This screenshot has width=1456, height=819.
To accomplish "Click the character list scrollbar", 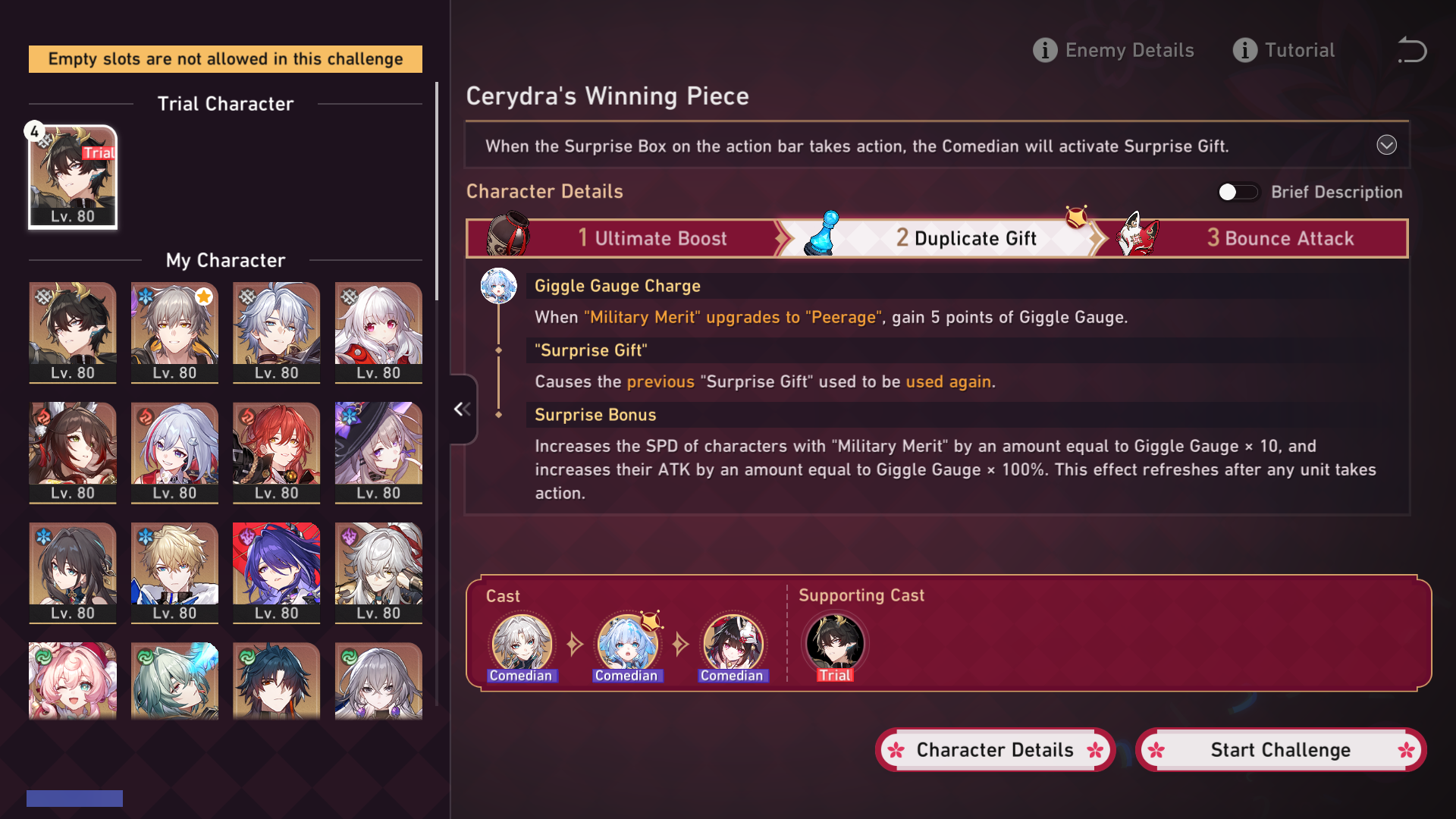I will pyautogui.click(x=437, y=191).
